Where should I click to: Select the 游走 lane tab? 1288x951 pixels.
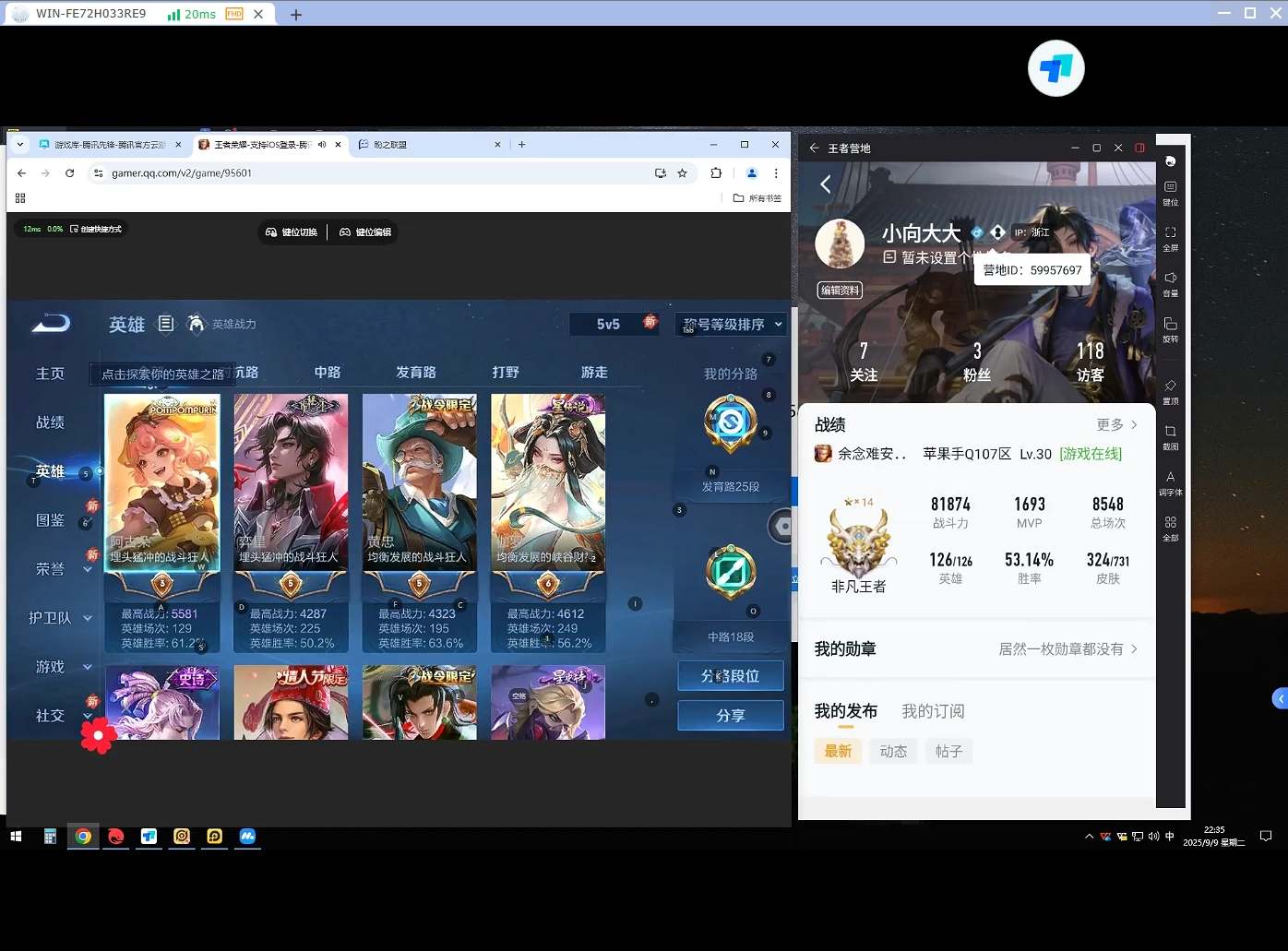tap(594, 372)
